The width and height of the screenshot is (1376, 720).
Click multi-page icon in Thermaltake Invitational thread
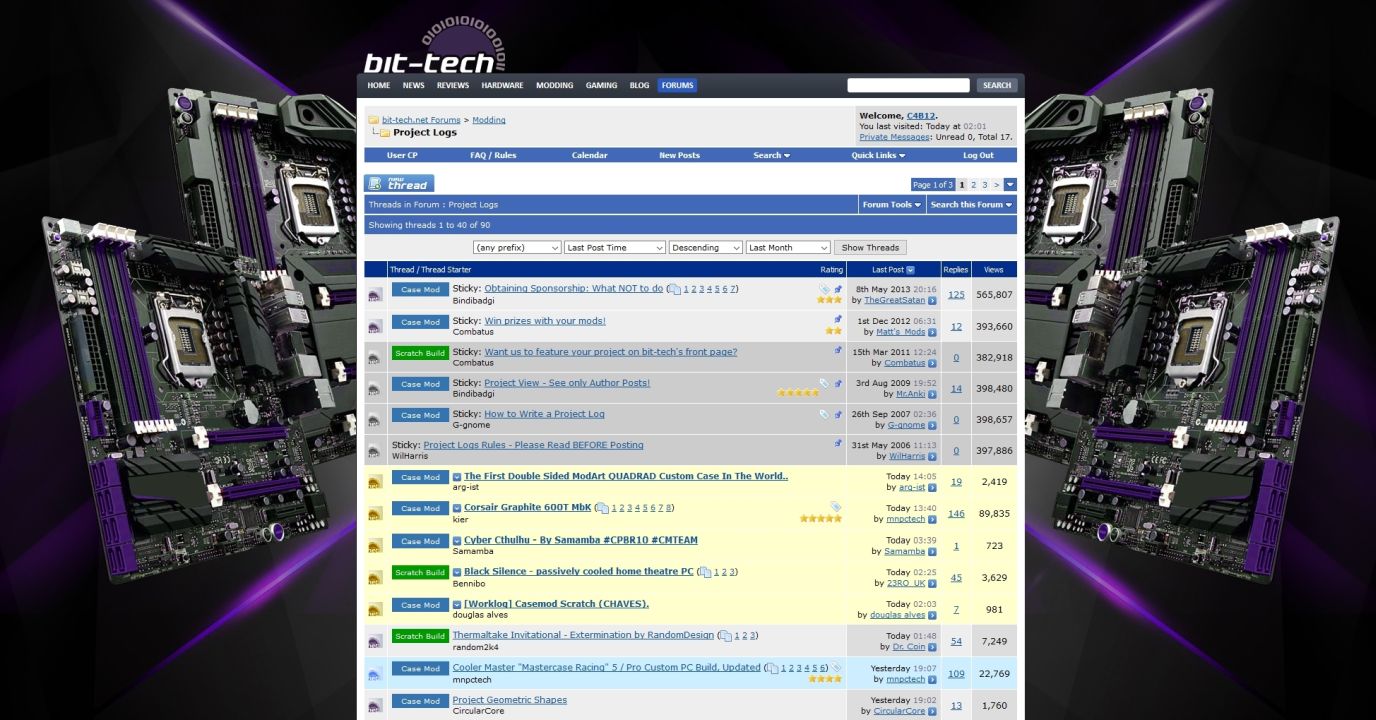(x=726, y=636)
